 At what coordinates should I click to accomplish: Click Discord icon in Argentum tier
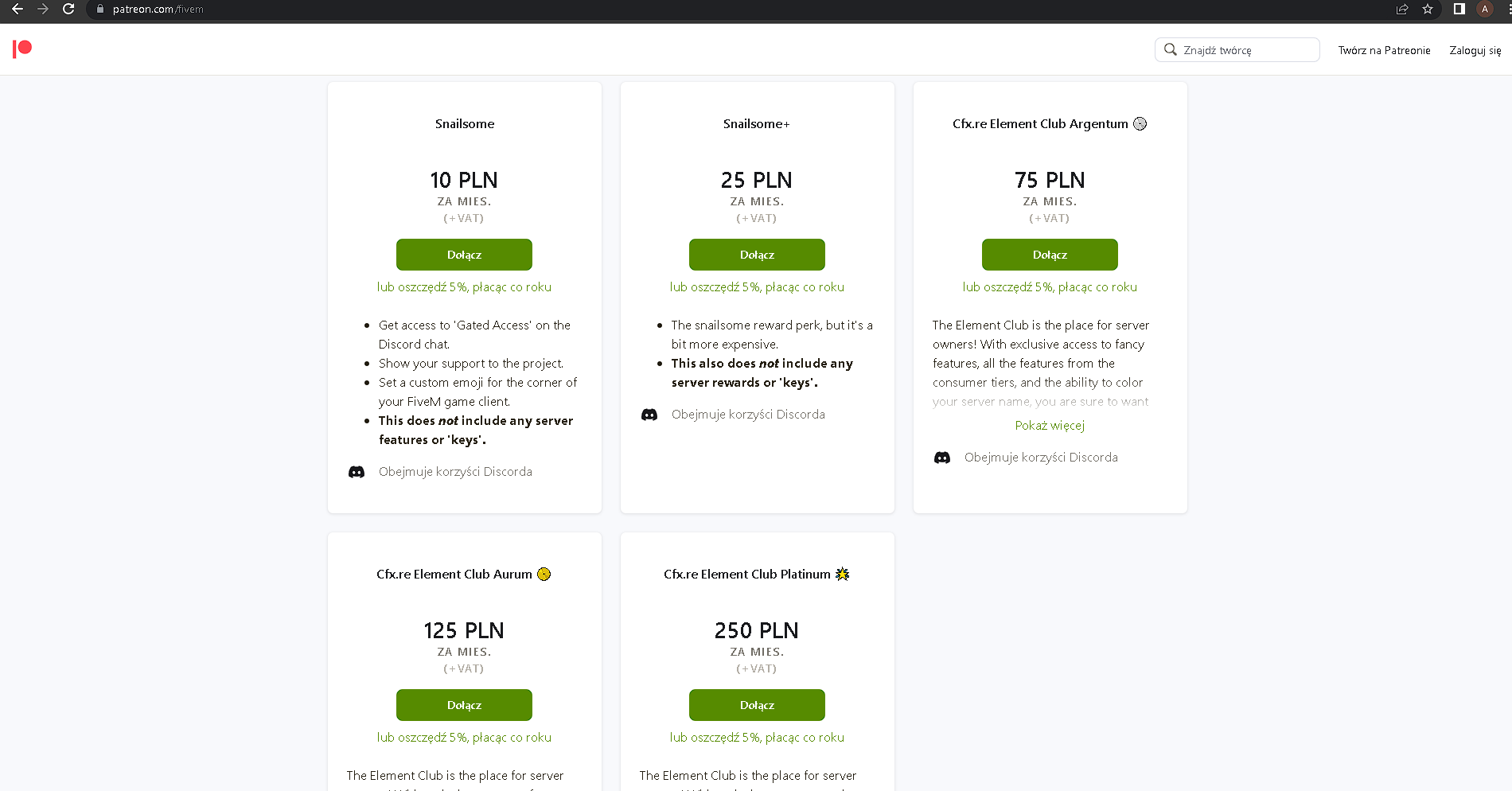942,458
